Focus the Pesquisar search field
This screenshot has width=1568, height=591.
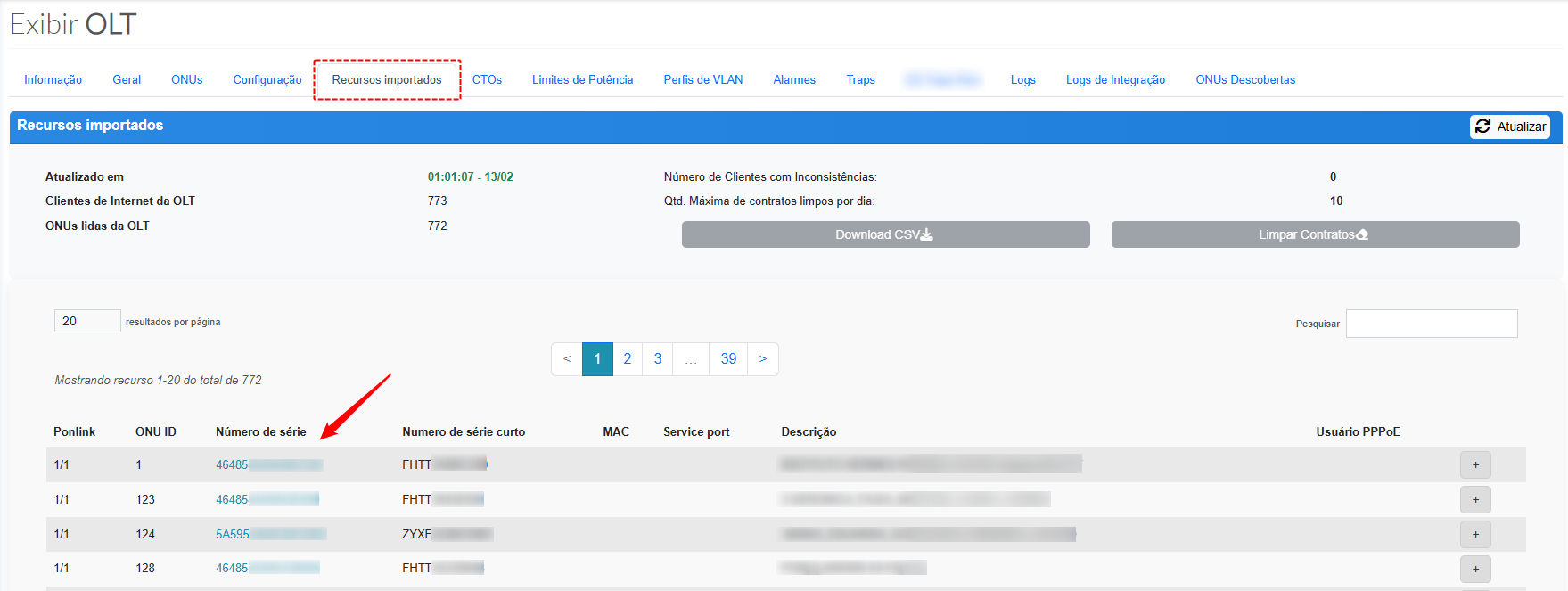pos(1431,324)
